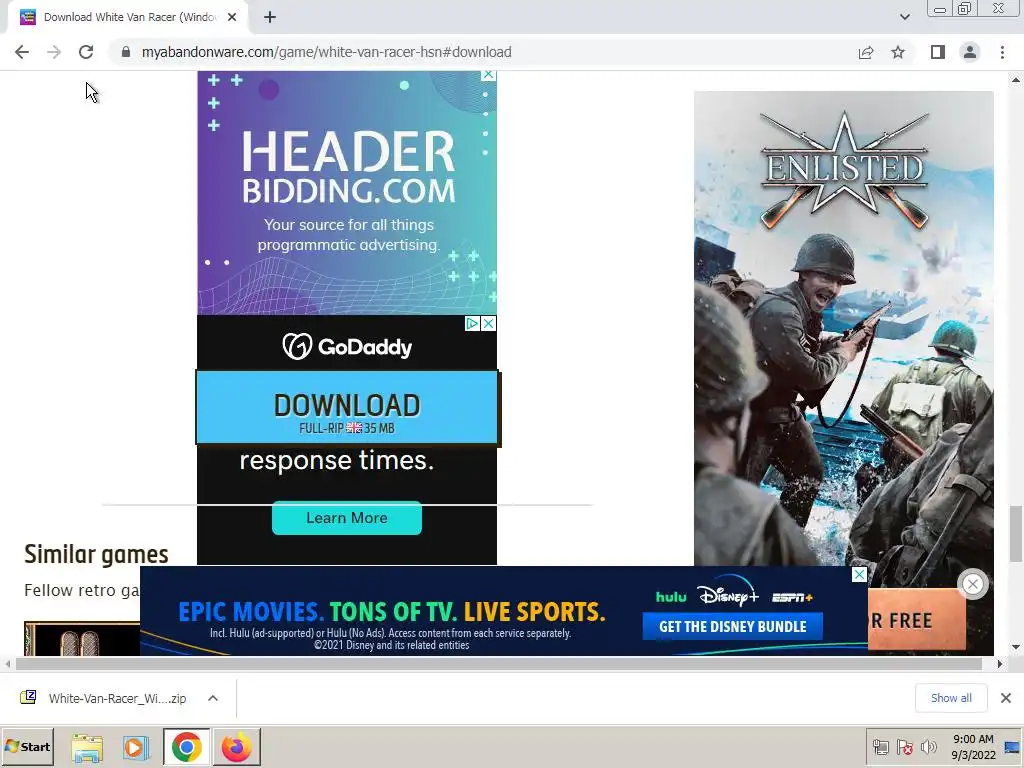
Task: Reload the current page
Action: (x=86, y=52)
